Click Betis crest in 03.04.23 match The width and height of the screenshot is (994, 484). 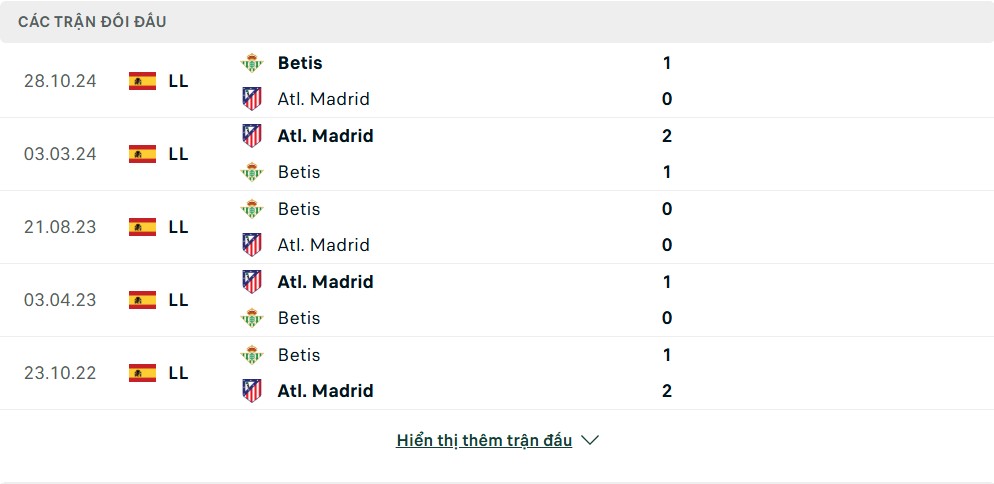coord(252,318)
